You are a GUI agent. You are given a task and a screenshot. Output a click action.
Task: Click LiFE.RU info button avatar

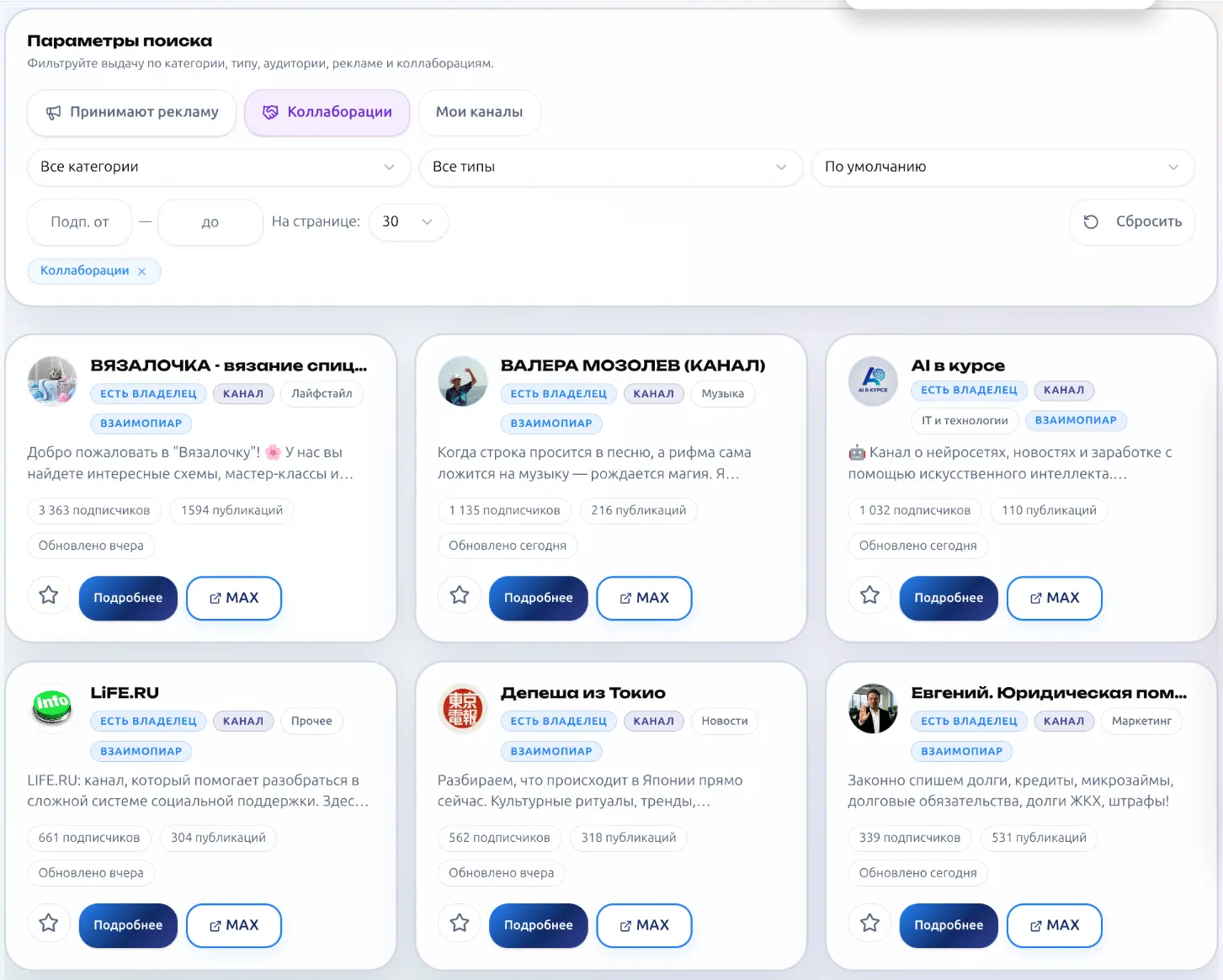pos(52,708)
